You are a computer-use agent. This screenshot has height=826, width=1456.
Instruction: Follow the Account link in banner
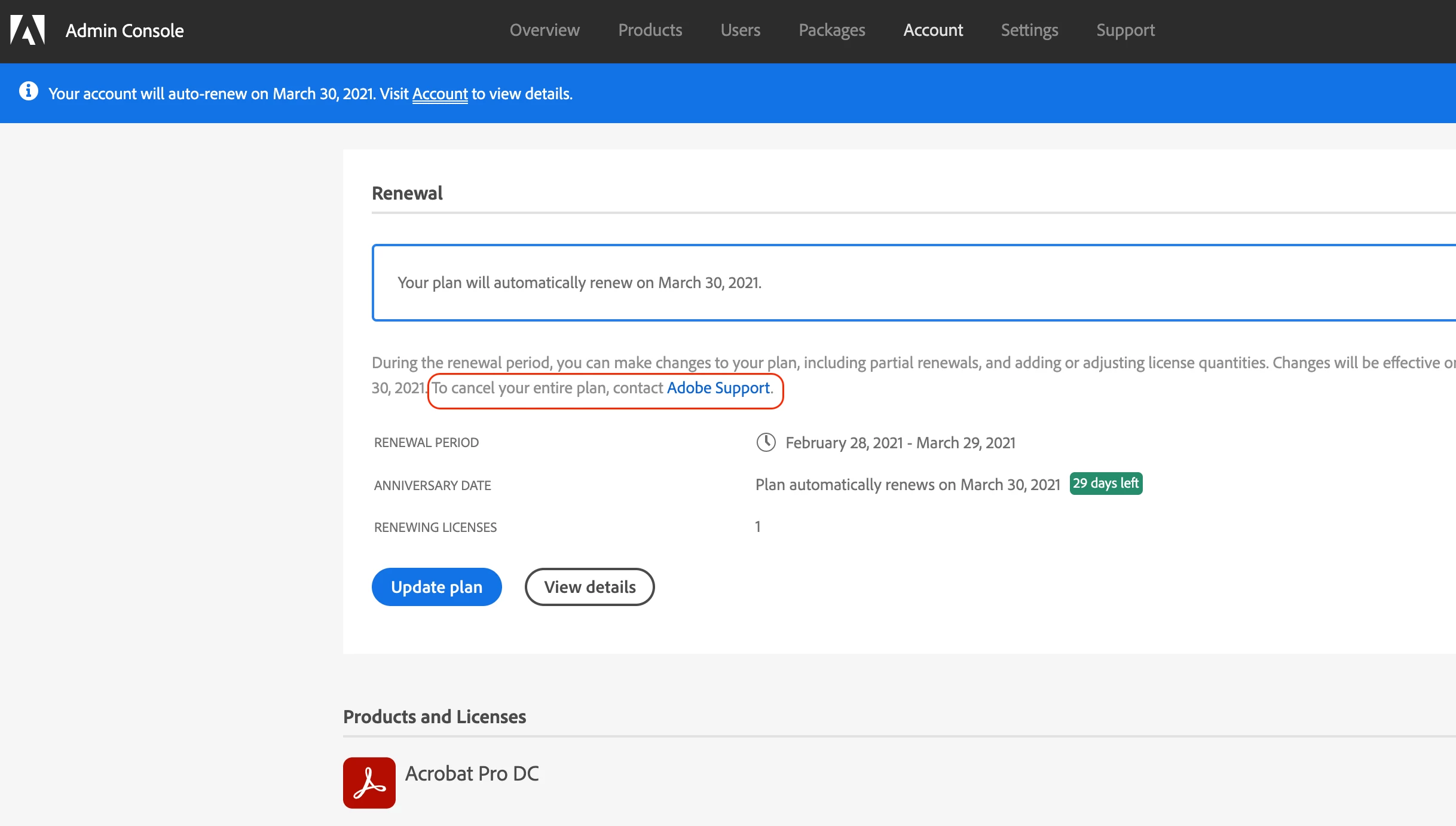(439, 94)
